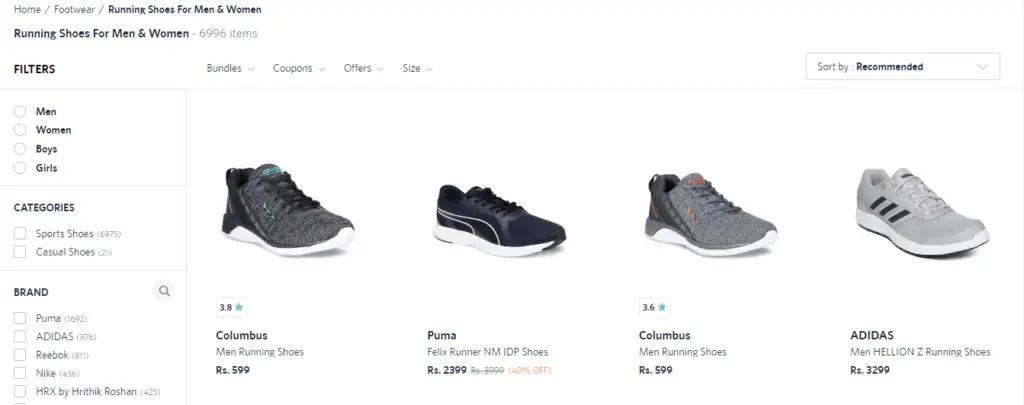The image size is (1024, 405).
Task: Select the Women gender filter
Action: (x=20, y=130)
